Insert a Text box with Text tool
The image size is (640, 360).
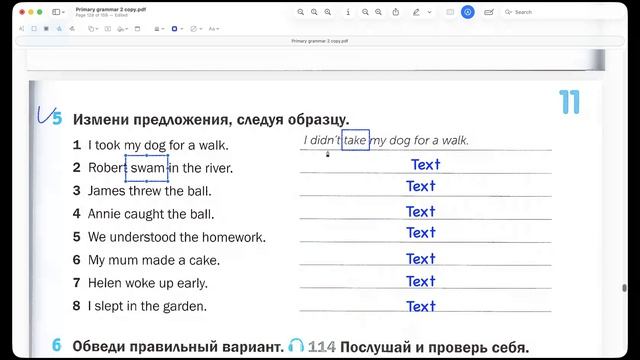[108, 29]
